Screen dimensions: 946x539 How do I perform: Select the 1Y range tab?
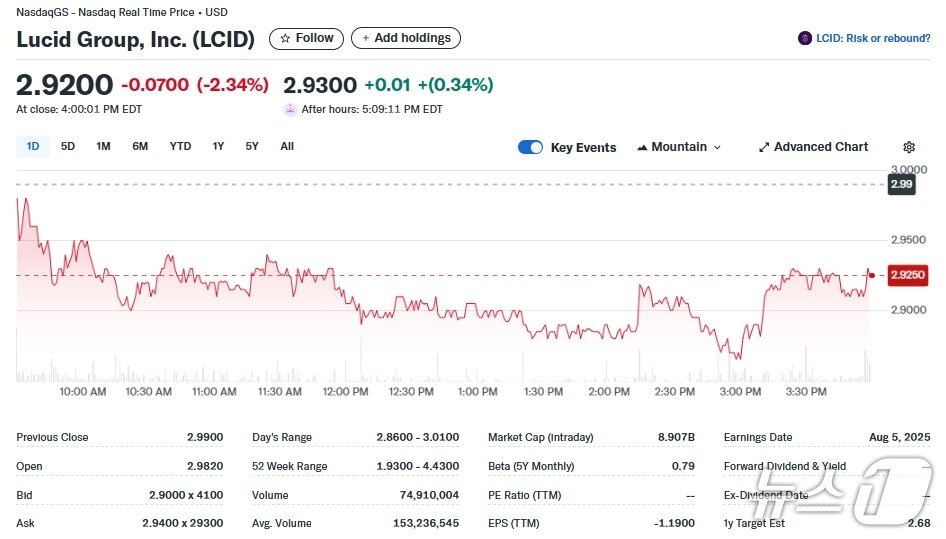[218, 146]
